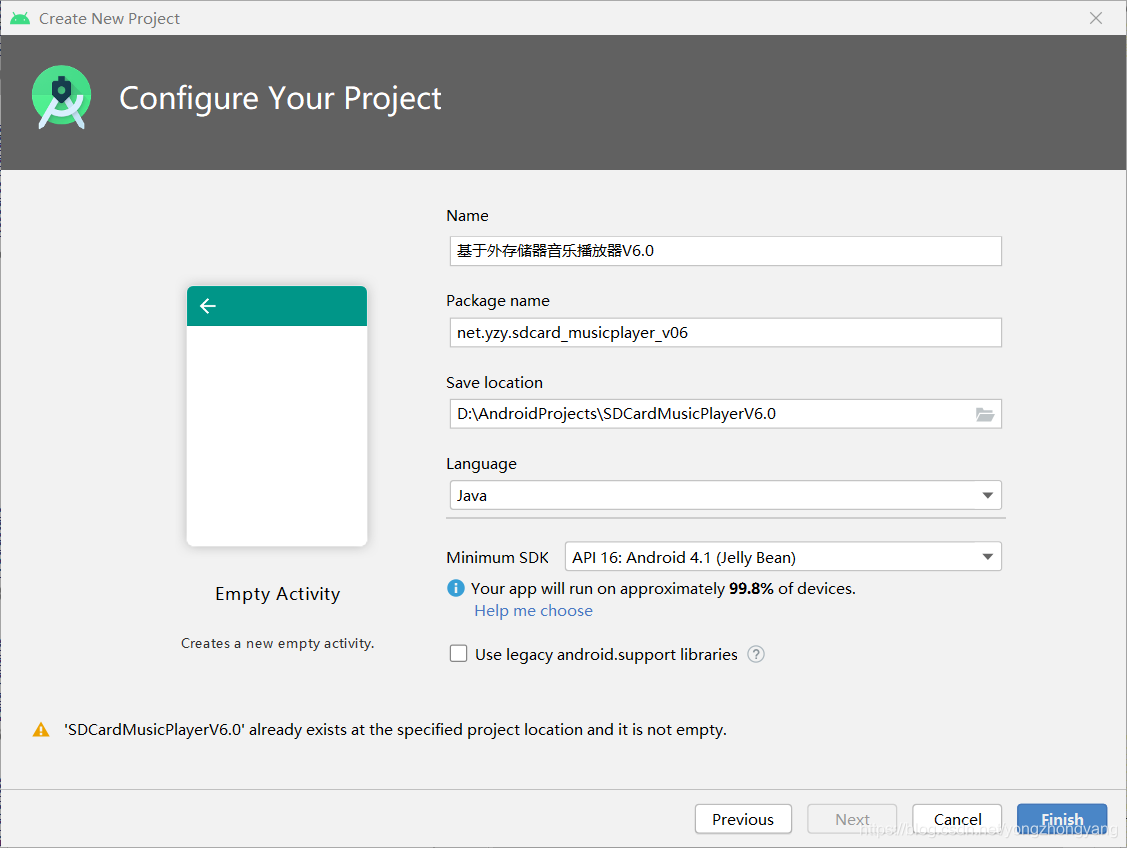Screen dimensions: 1127x848
Task: Enable Use legacy android.support libraries checkbox
Action: [x=458, y=653]
